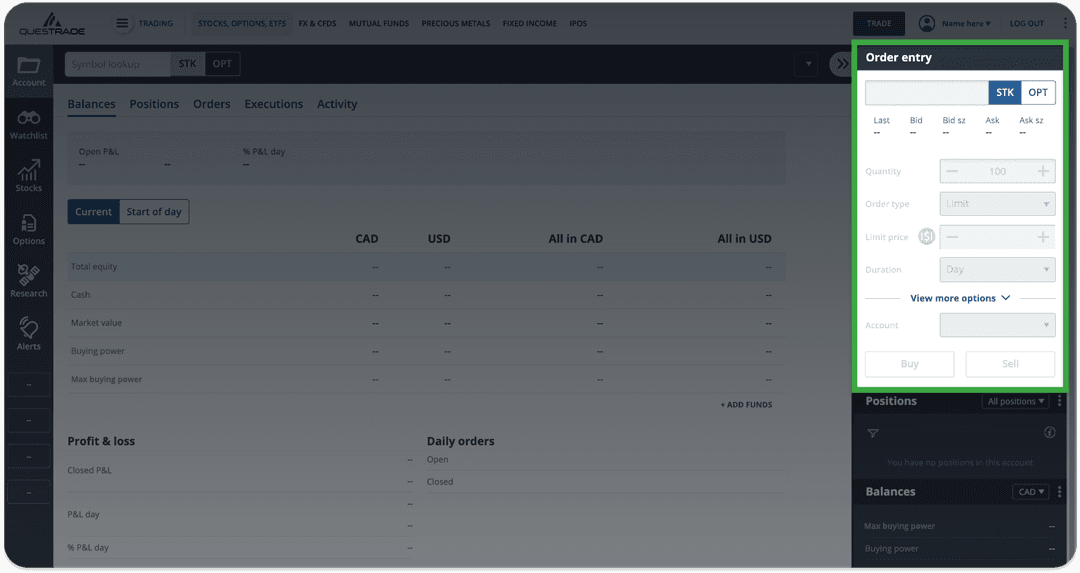Click Log Out
The width and height of the screenshot is (1080, 573).
click(1027, 23)
